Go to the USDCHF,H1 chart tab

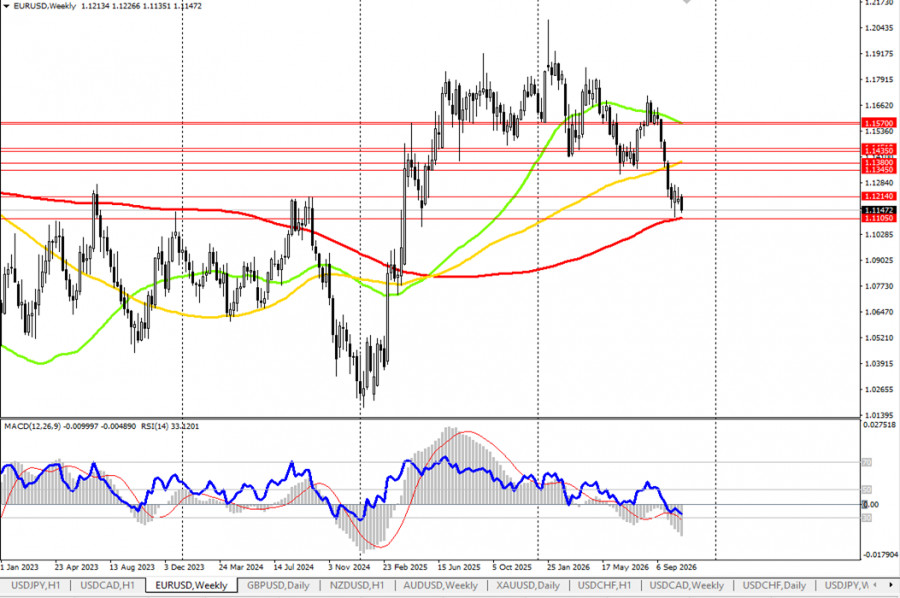pos(604,585)
